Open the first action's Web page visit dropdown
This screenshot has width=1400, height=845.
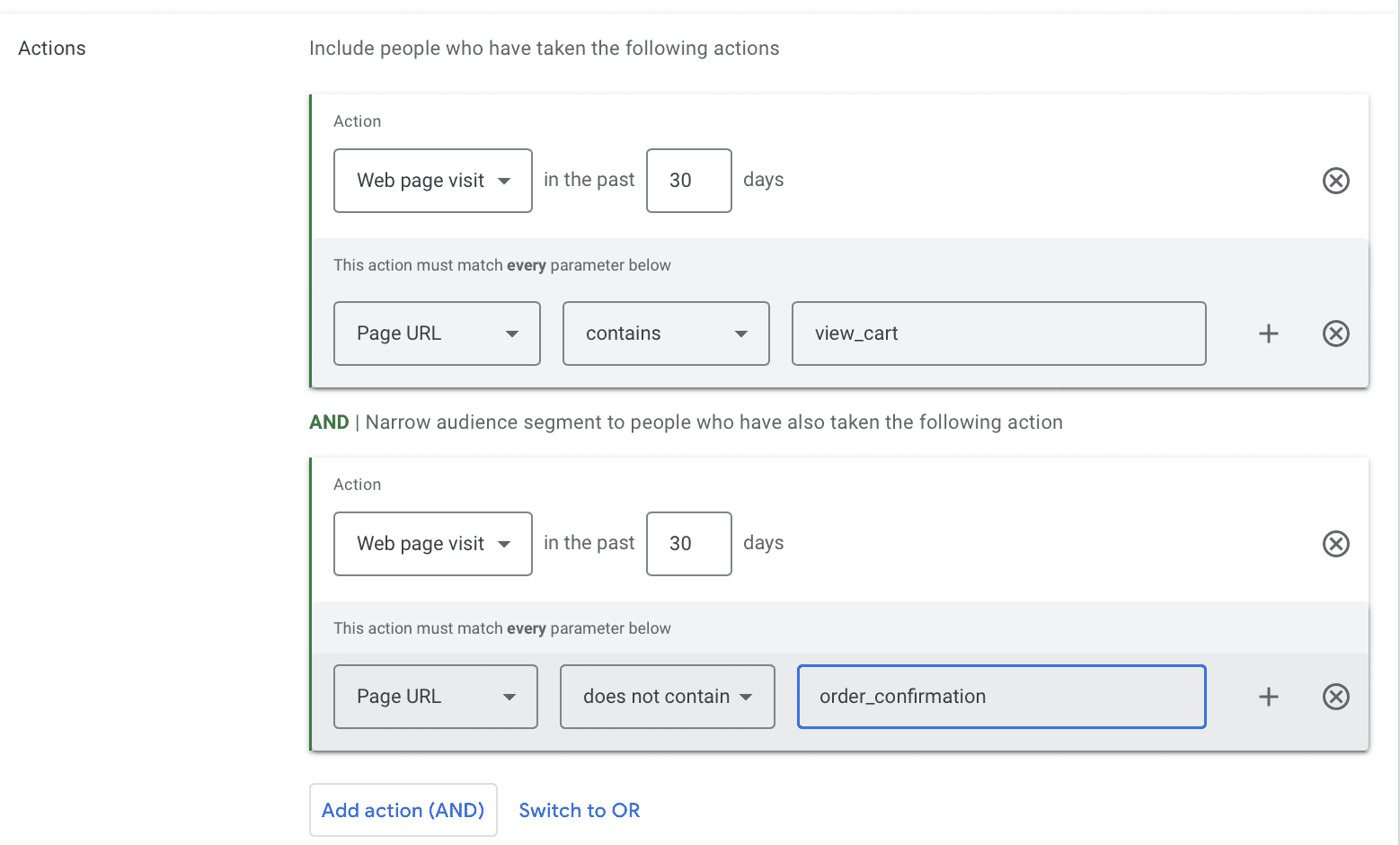tap(433, 181)
